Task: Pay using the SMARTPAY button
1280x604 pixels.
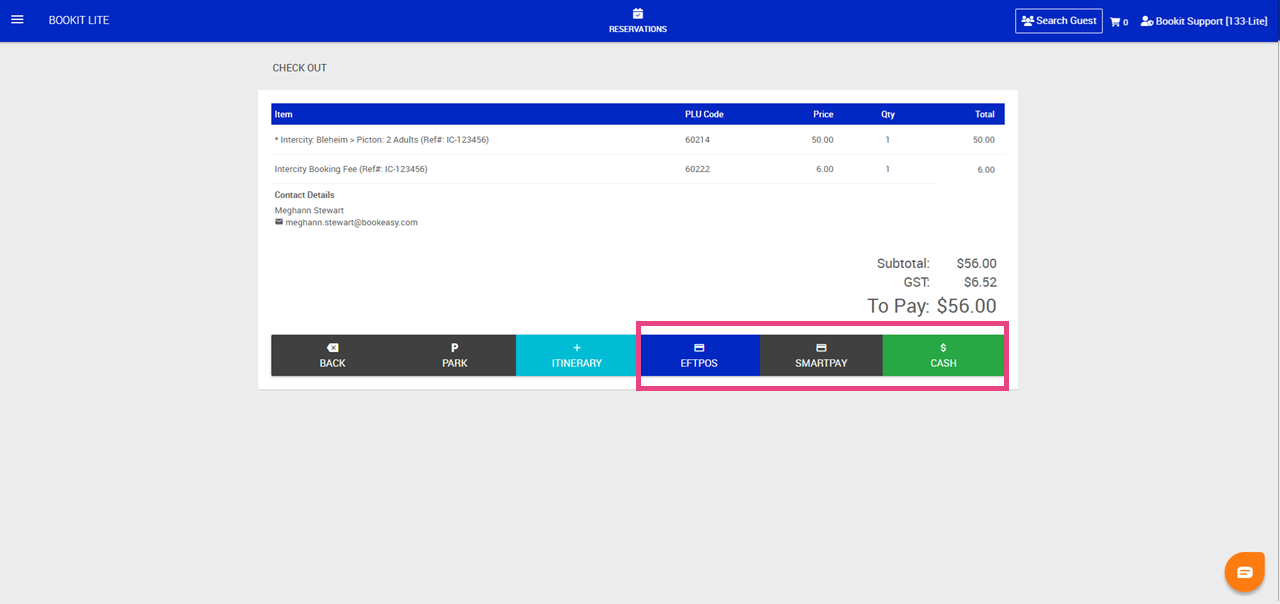Action: point(821,355)
